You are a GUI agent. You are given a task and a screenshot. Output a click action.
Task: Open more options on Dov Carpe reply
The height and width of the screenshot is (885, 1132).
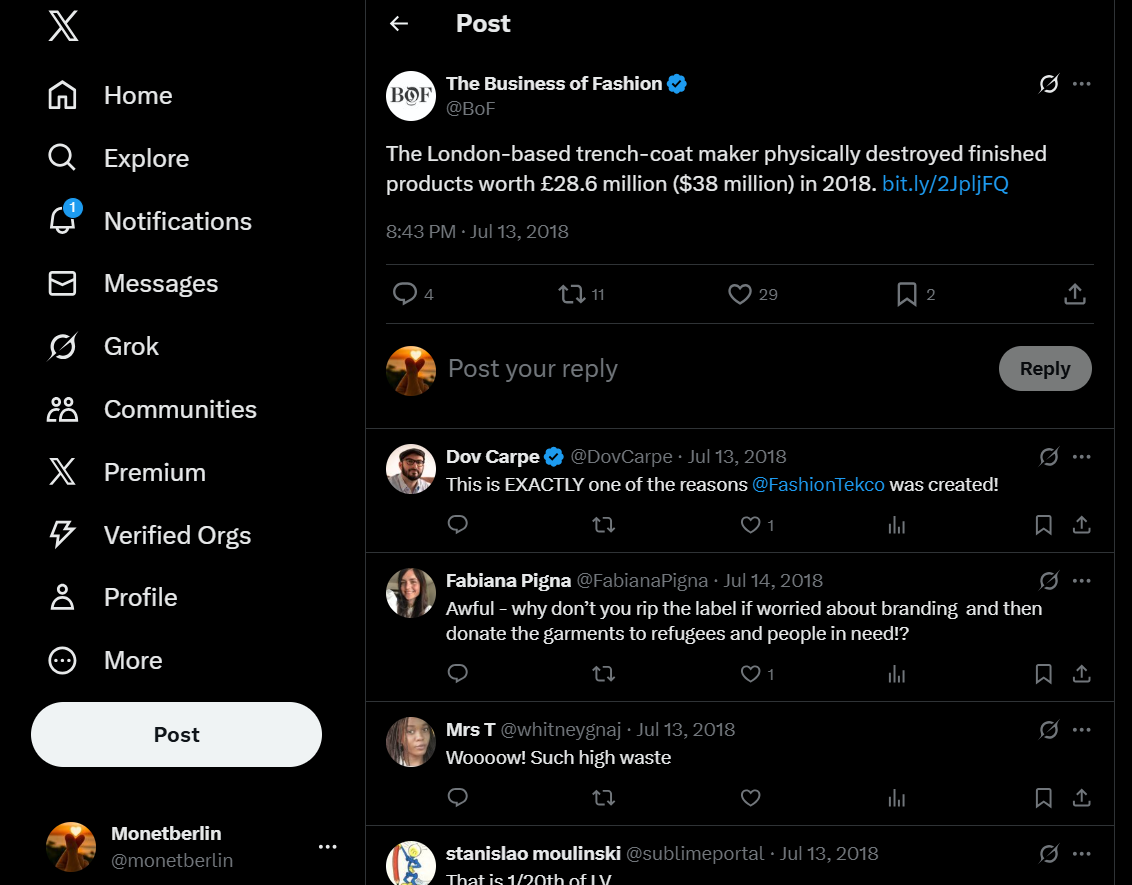(1081, 457)
